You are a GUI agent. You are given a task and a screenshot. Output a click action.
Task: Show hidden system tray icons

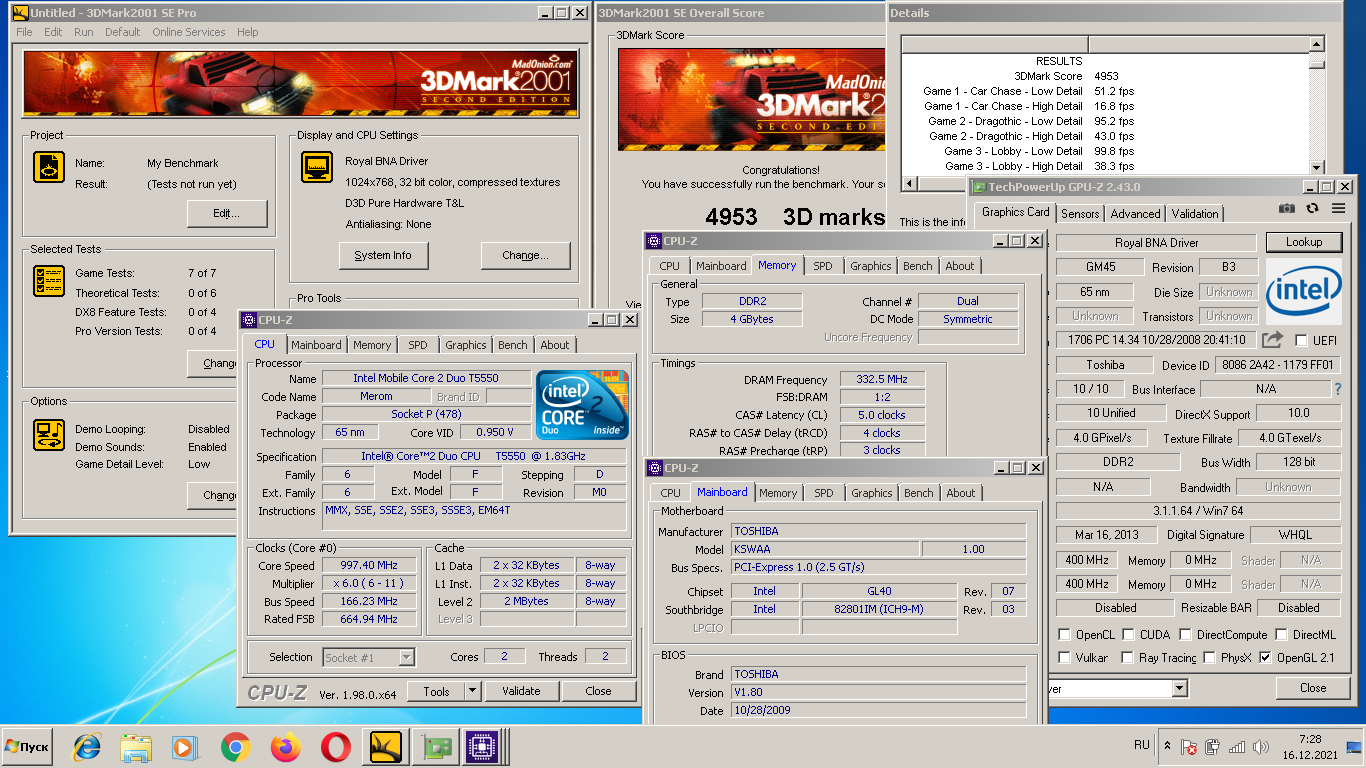pos(1167,746)
